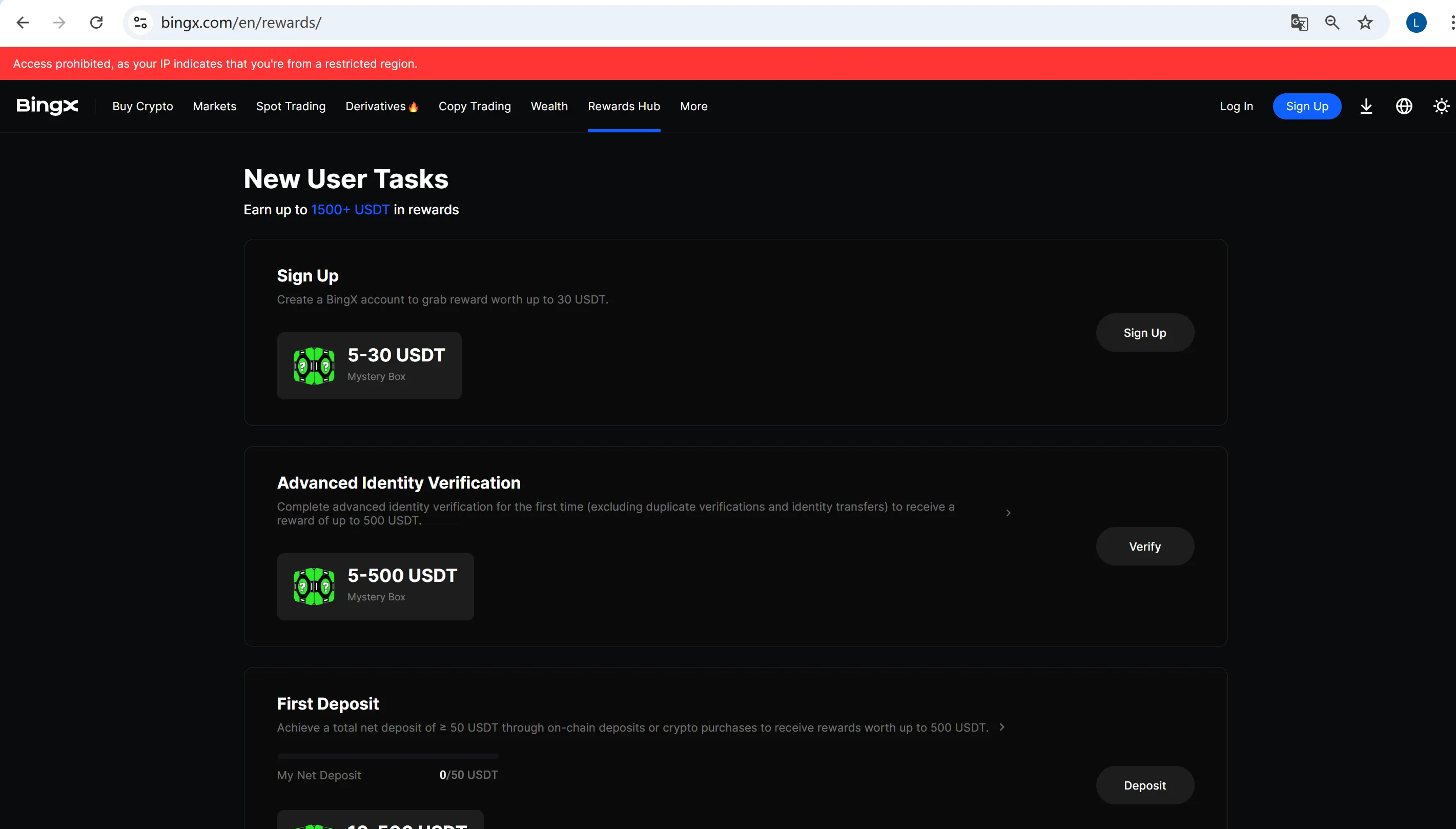This screenshot has height=829, width=1456.
Task: Expand the First Deposit details chevron
Action: (1002, 727)
